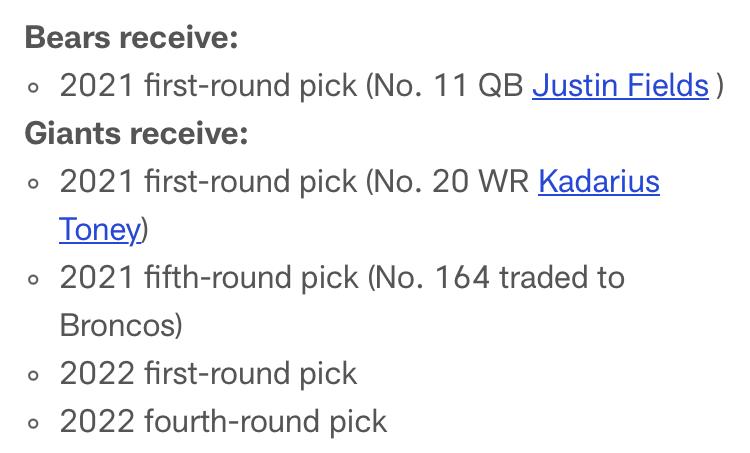Image resolution: width=750 pixels, height=453 pixels.
Task: Open the Justin Fields link
Action: [620, 86]
